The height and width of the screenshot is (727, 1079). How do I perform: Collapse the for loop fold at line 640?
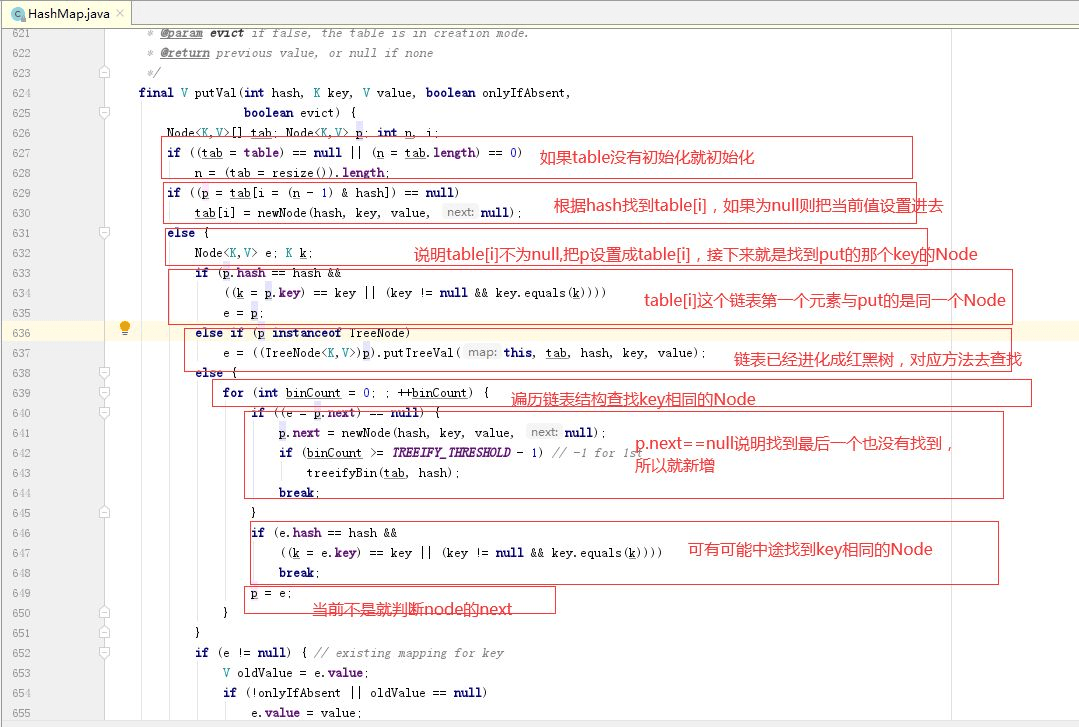(104, 413)
